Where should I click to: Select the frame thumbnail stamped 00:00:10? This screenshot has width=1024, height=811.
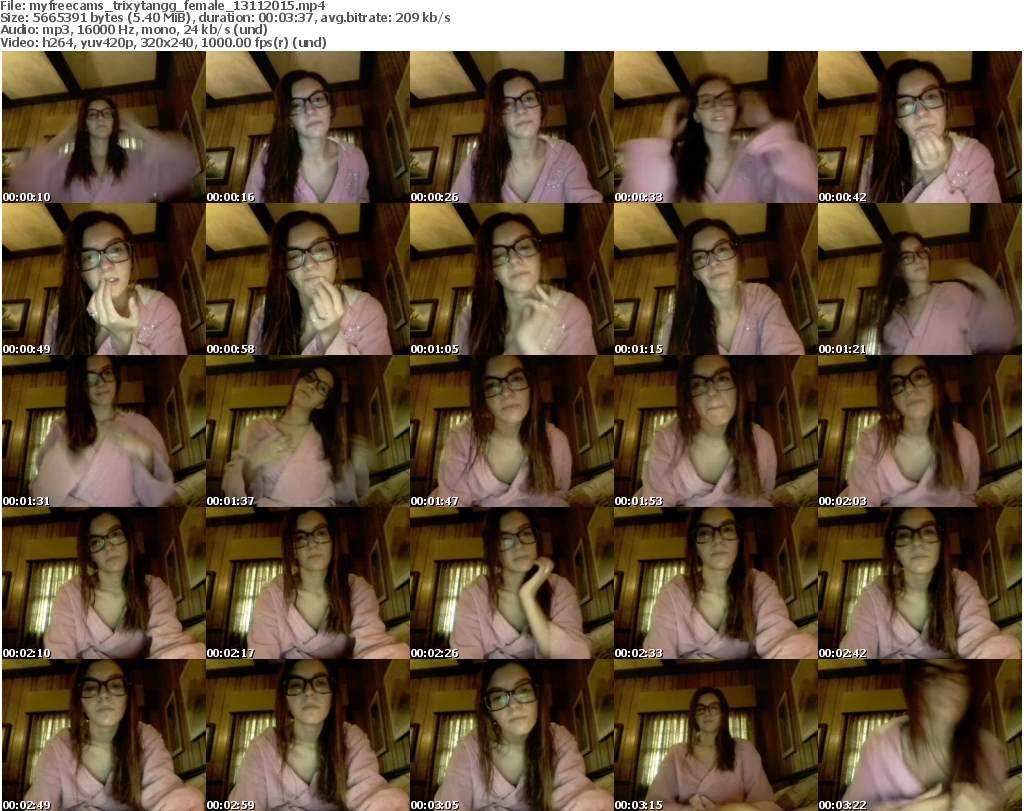104,127
